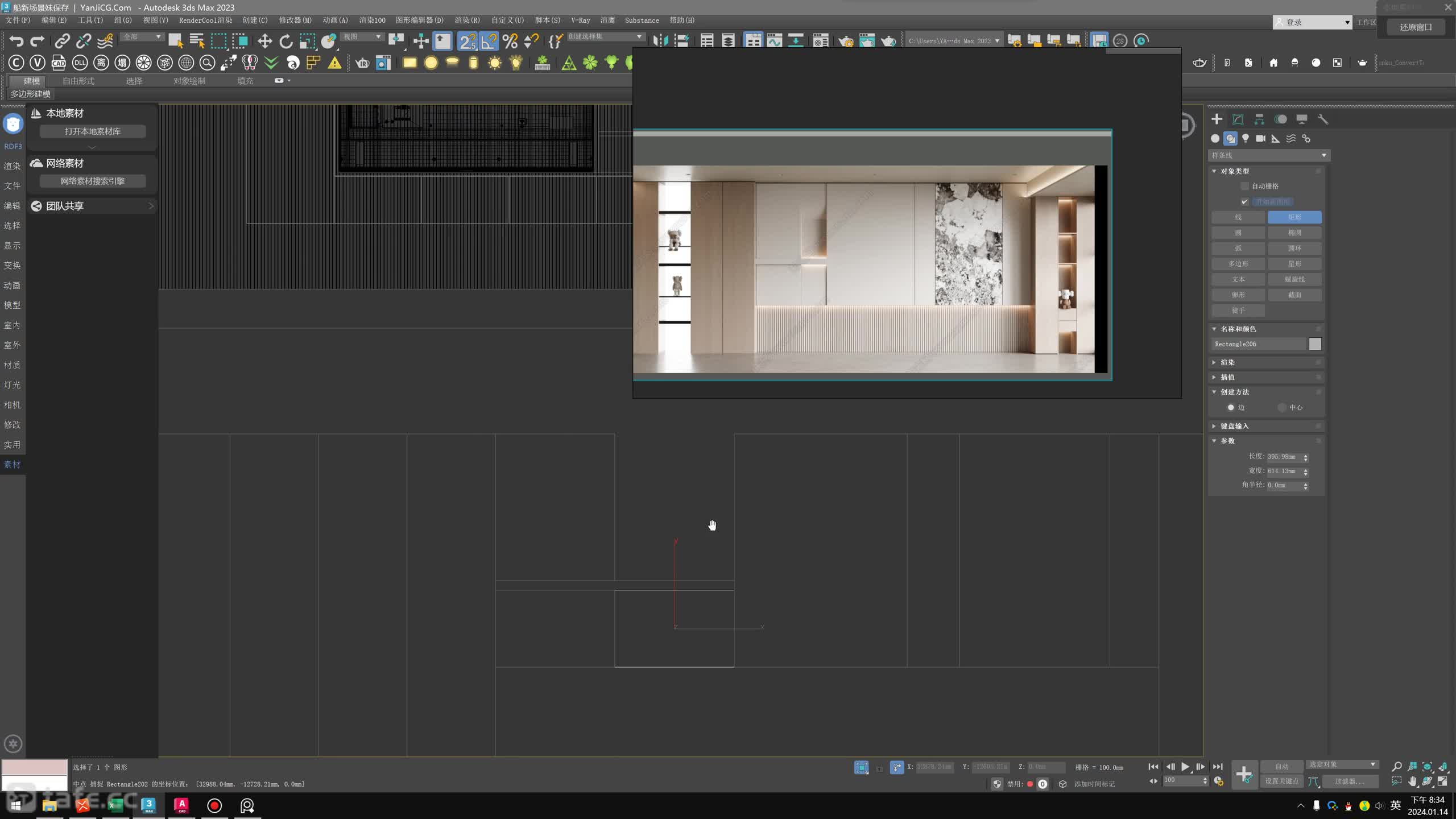
Task: Choose the 线 spline button
Action: (1238, 217)
